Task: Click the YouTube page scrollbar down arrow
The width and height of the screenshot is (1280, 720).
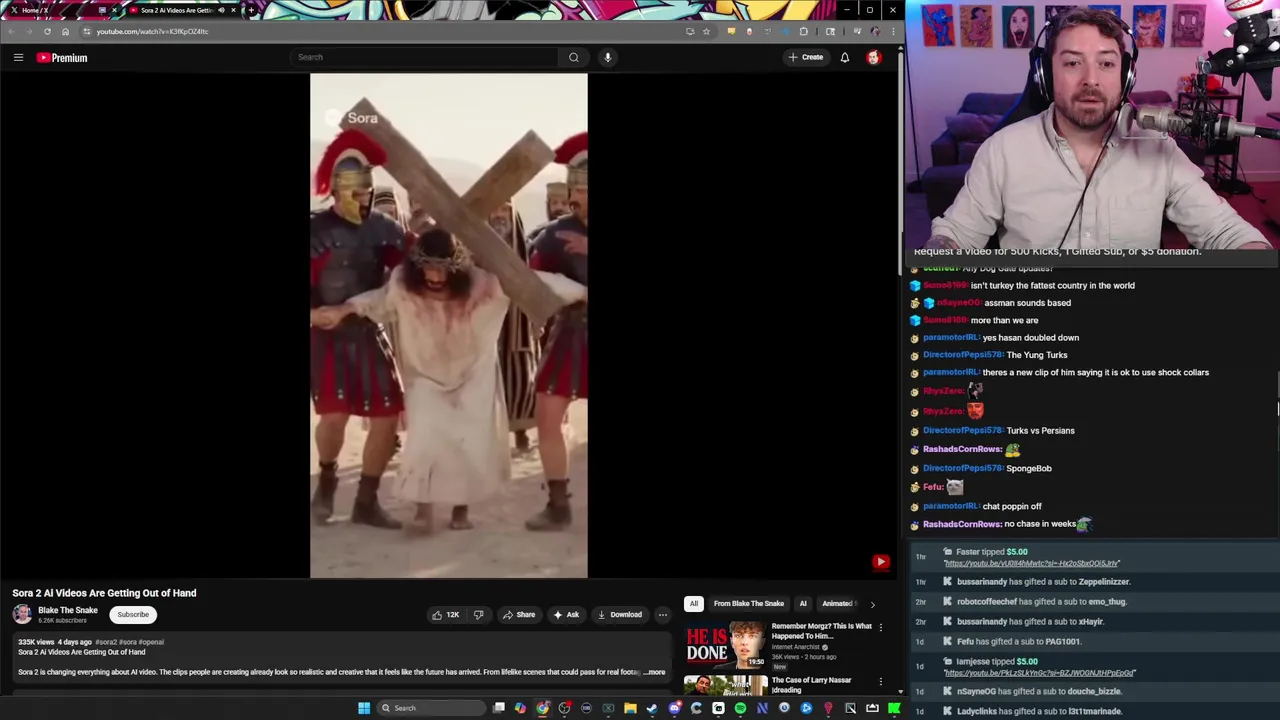Action: [x=900, y=691]
